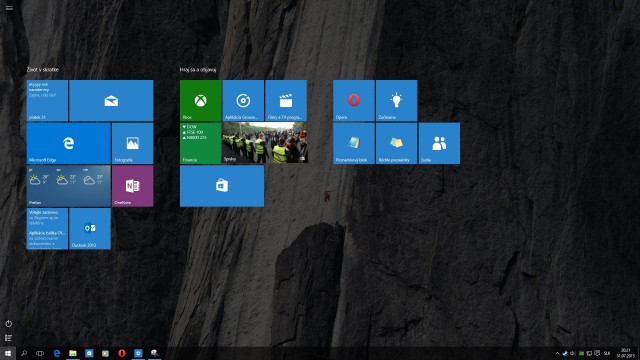Click the Windows Start button
The height and width of the screenshot is (360, 640).
point(8,353)
